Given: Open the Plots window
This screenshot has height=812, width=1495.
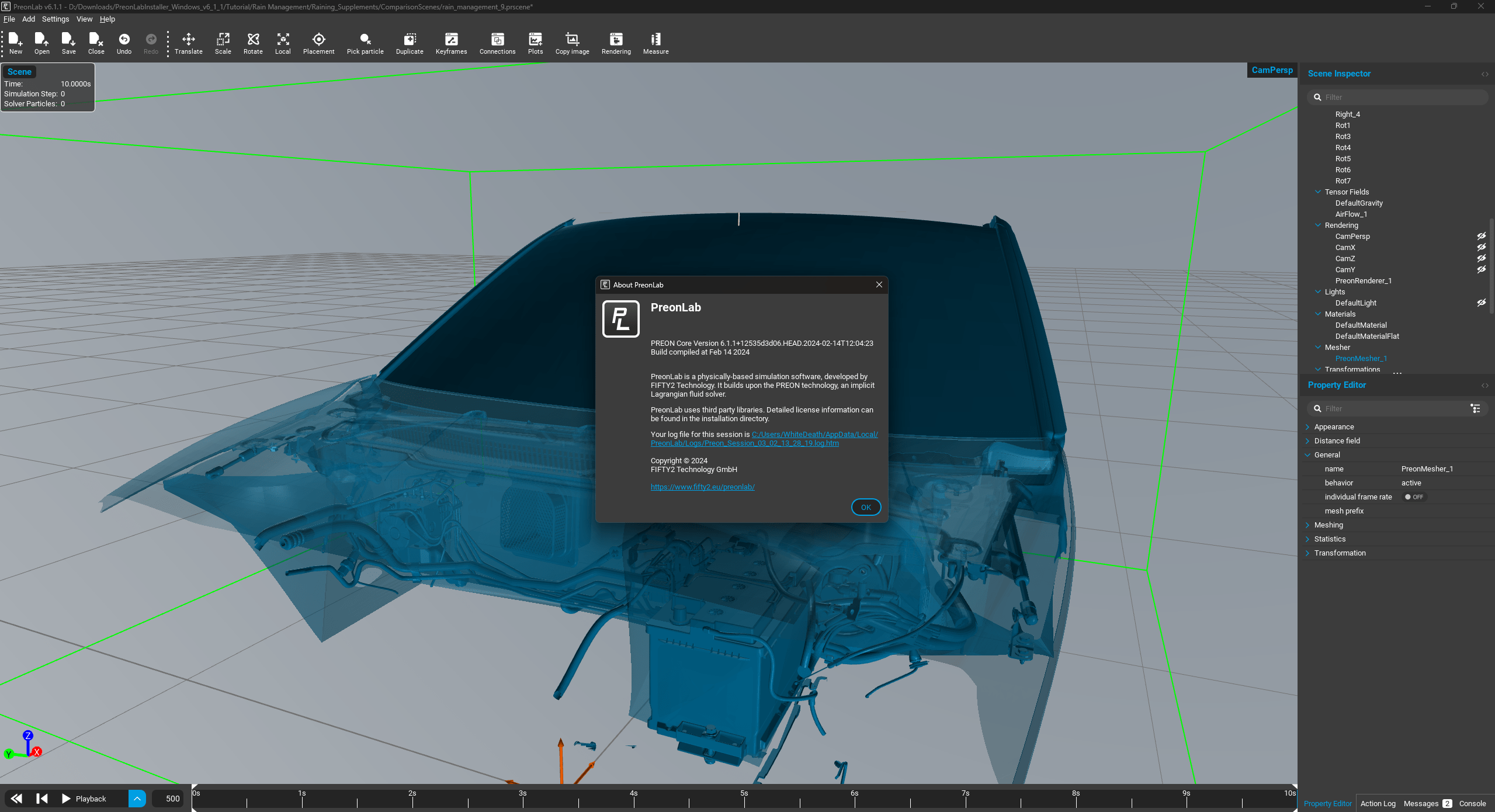Looking at the screenshot, I should coord(535,43).
